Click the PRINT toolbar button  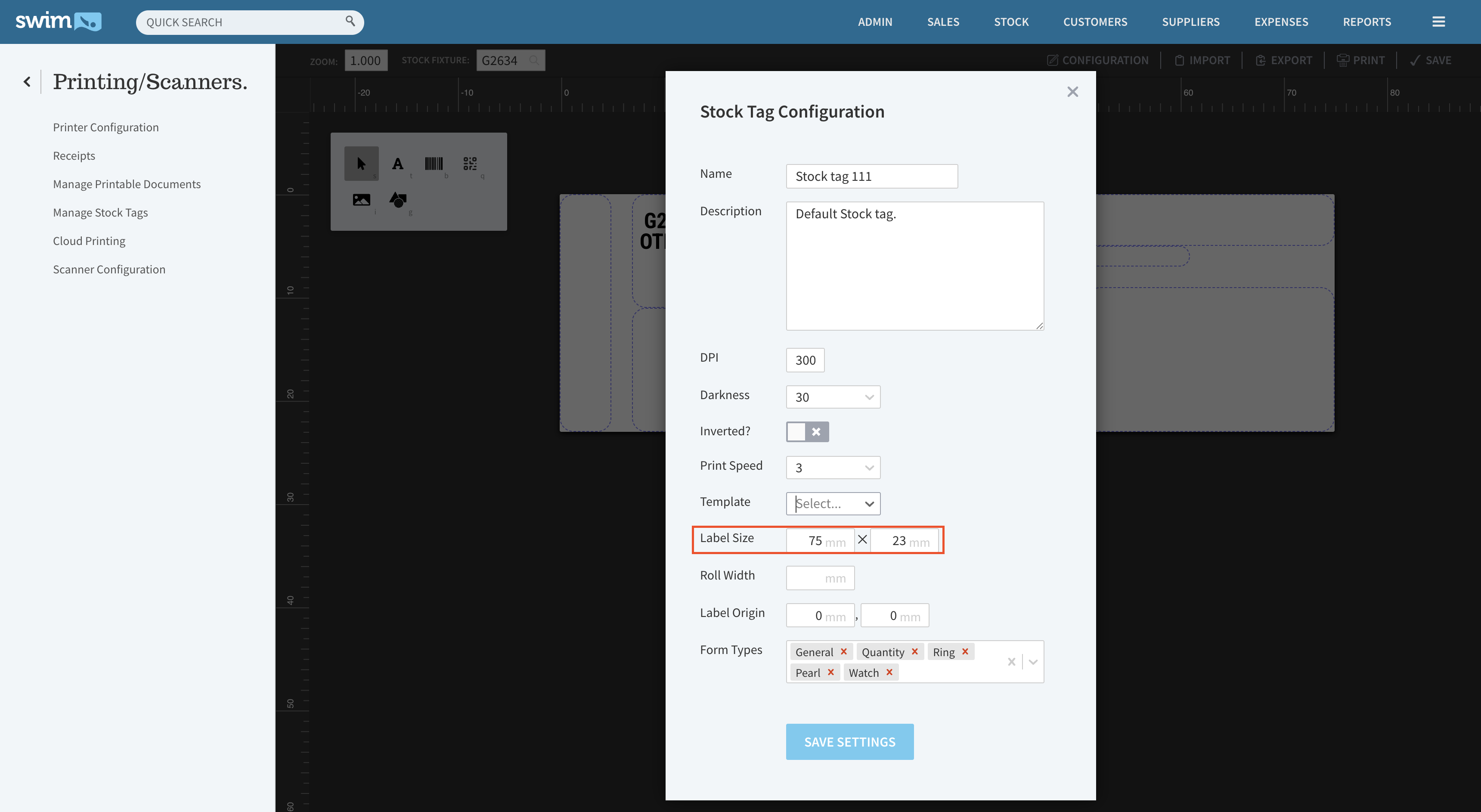tap(1361, 60)
